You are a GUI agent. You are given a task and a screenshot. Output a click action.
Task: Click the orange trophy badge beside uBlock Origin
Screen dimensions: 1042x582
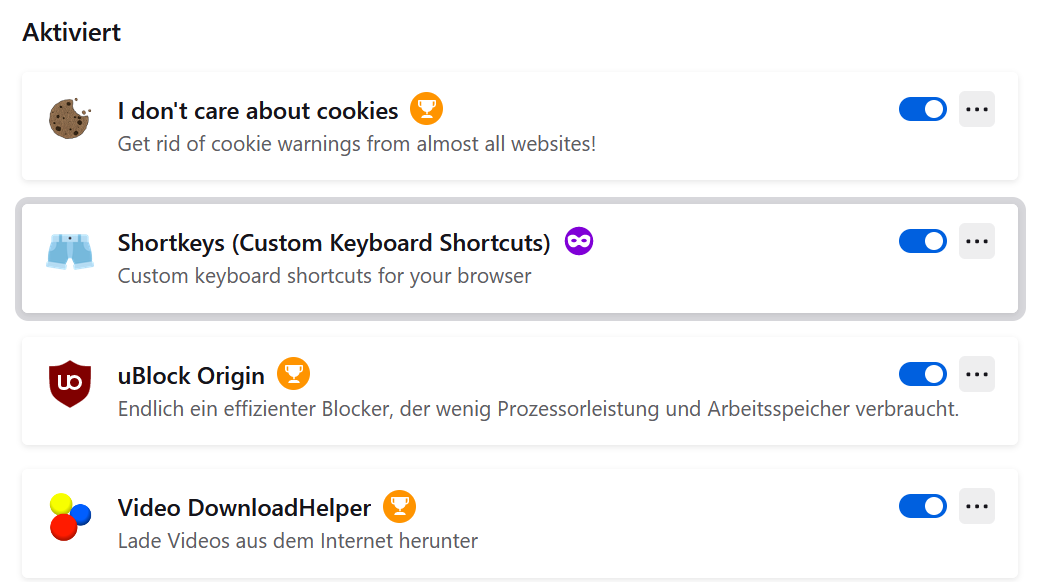[293, 374]
